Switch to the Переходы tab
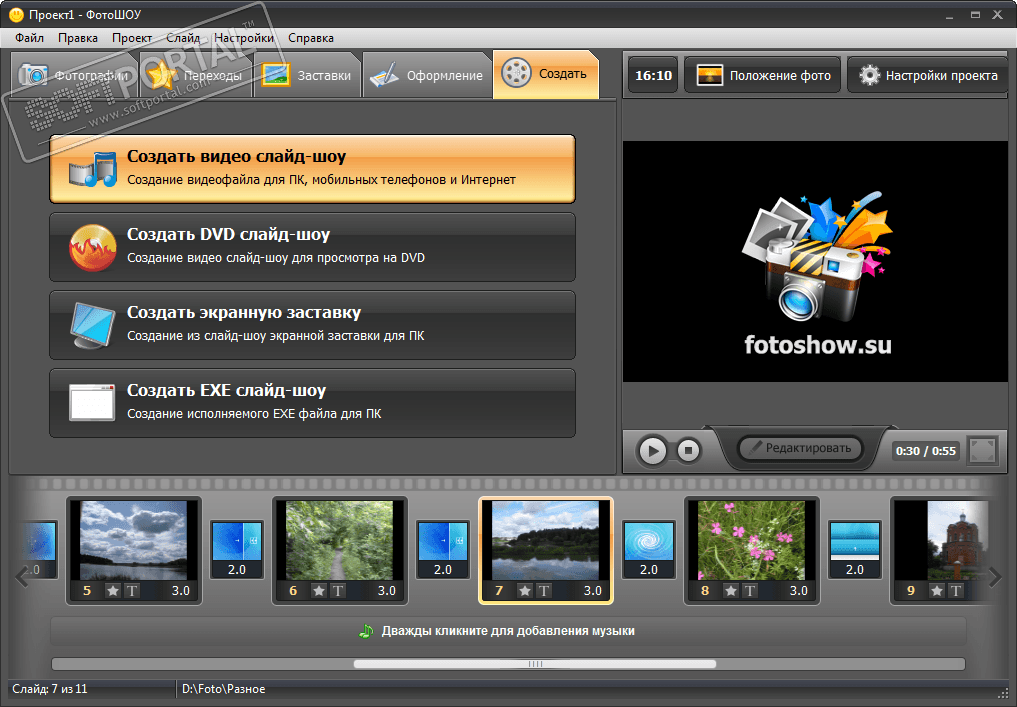 click(x=195, y=75)
